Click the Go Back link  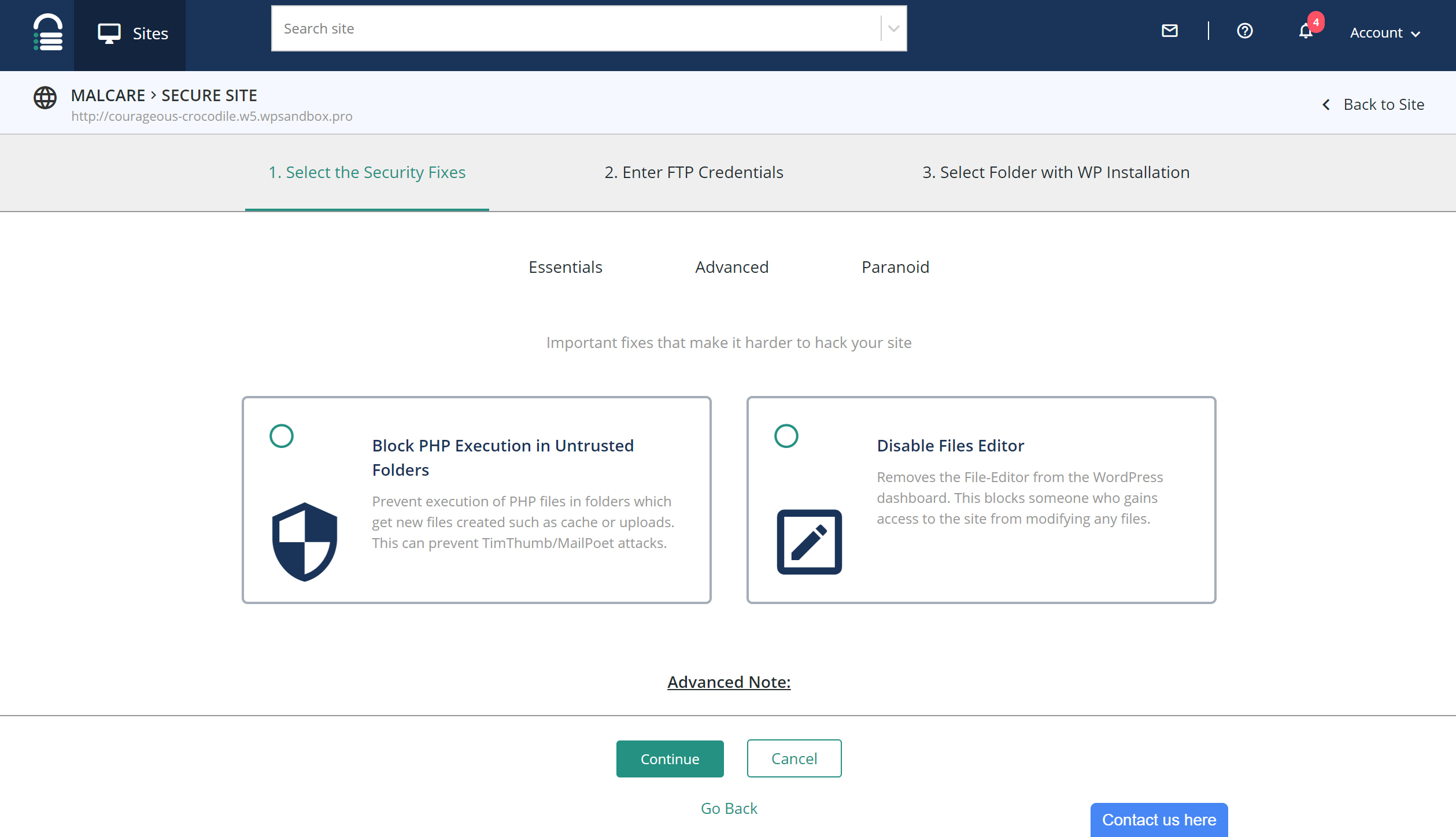tap(729, 808)
